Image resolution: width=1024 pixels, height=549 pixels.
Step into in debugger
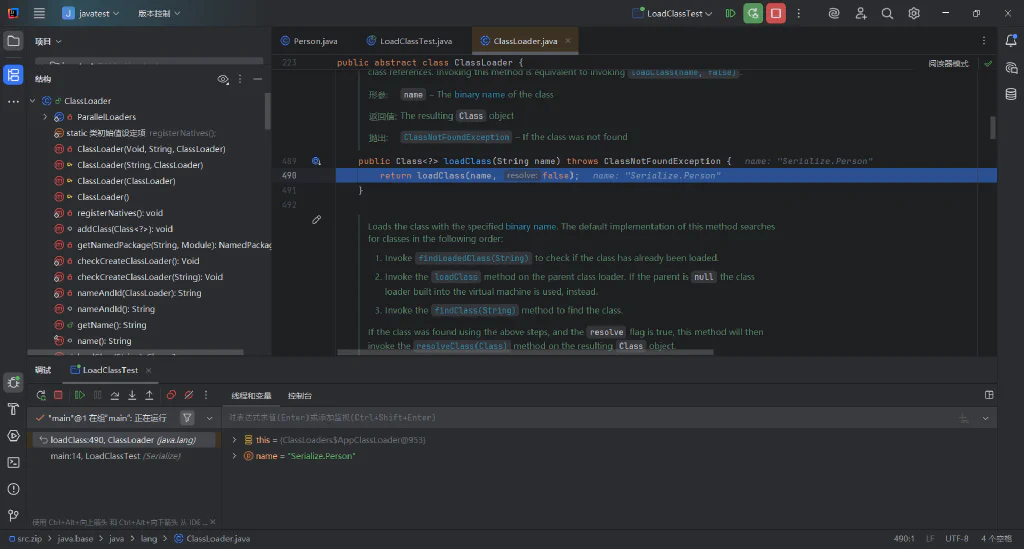click(132, 395)
